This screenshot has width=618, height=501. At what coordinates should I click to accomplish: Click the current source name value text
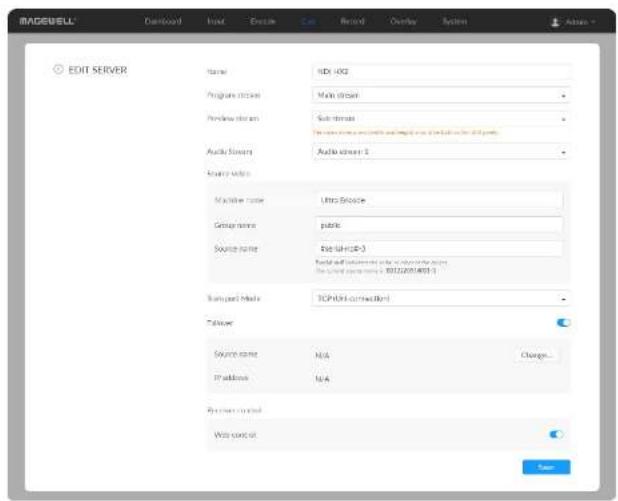[411, 270]
